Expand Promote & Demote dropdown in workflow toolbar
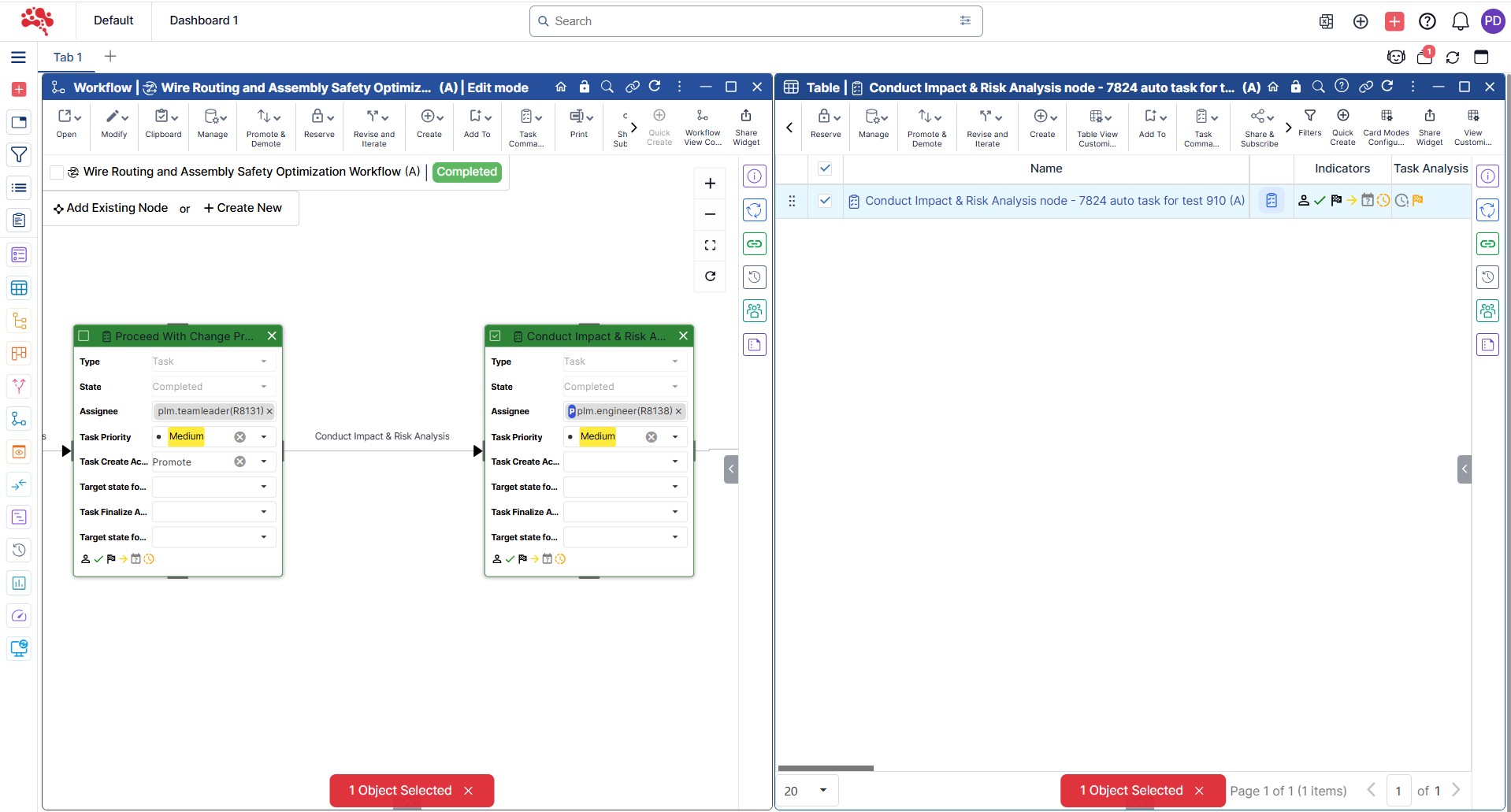 pos(266,124)
